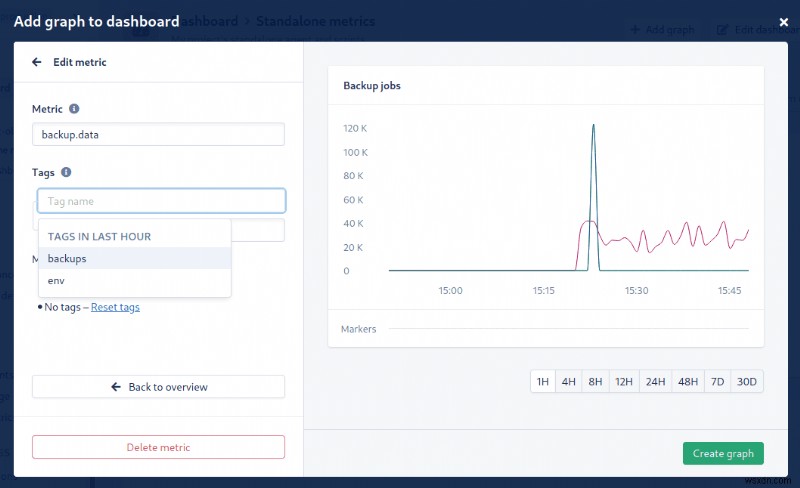Click the Reset tags link
Screen dimensions: 800x488
click(115, 307)
